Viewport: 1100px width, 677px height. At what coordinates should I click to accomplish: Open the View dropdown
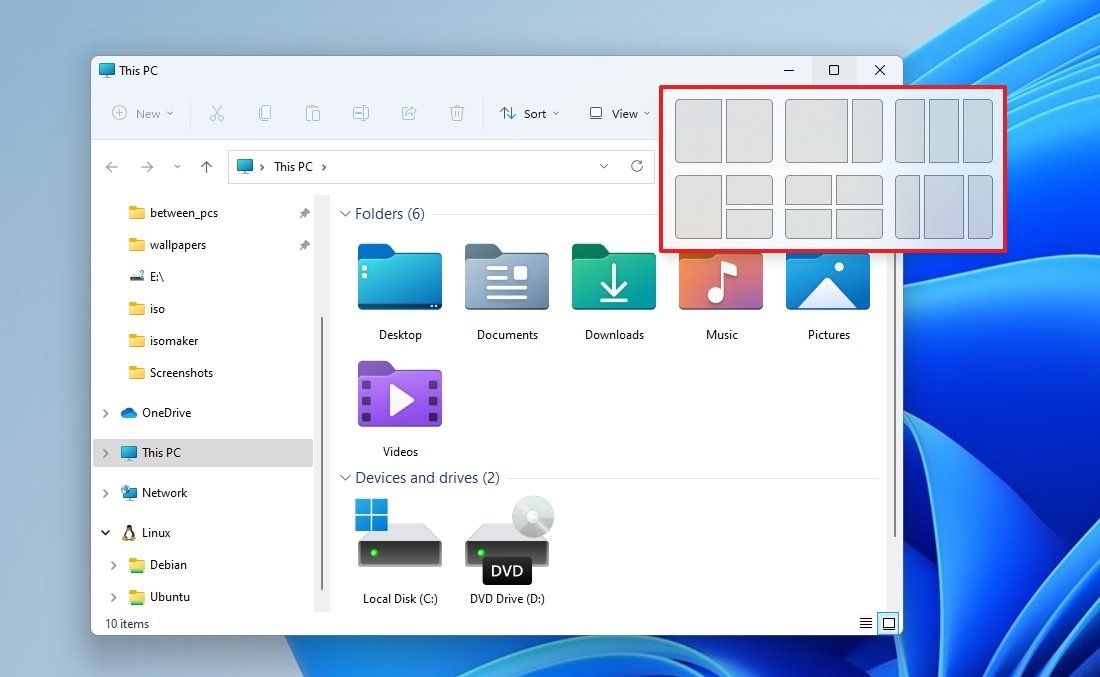pos(618,113)
